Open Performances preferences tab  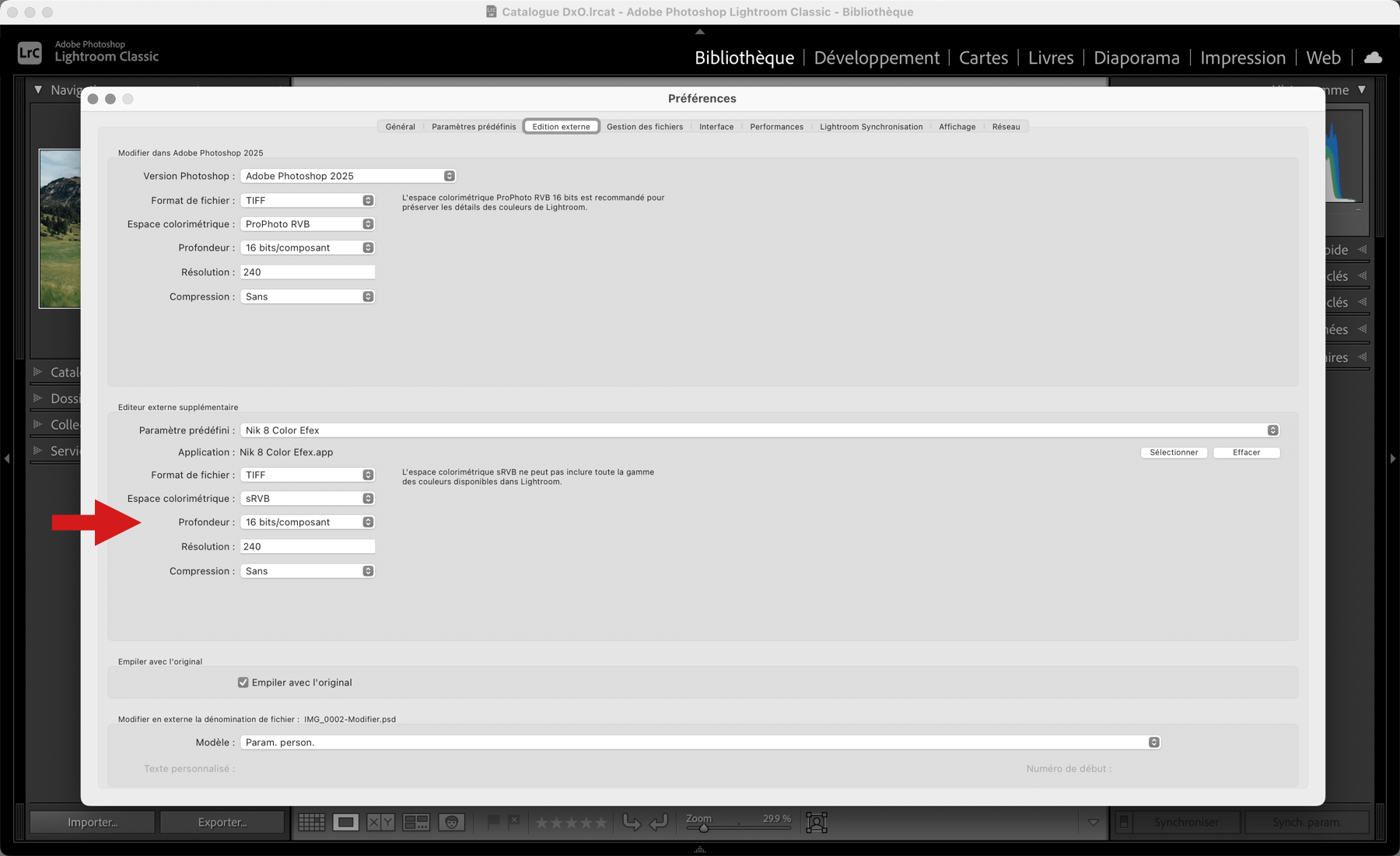776,127
